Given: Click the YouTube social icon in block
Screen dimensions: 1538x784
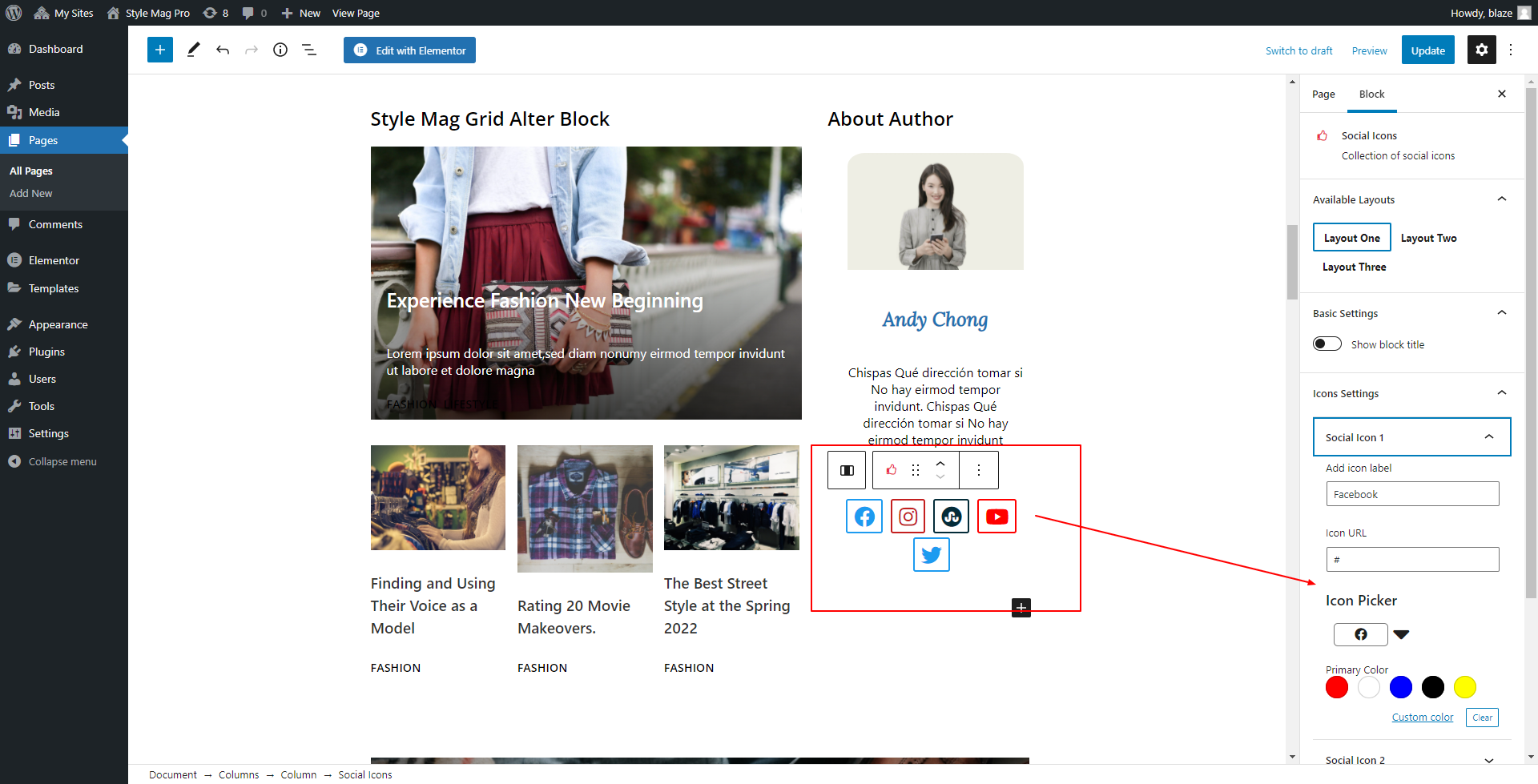Looking at the screenshot, I should 996,517.
